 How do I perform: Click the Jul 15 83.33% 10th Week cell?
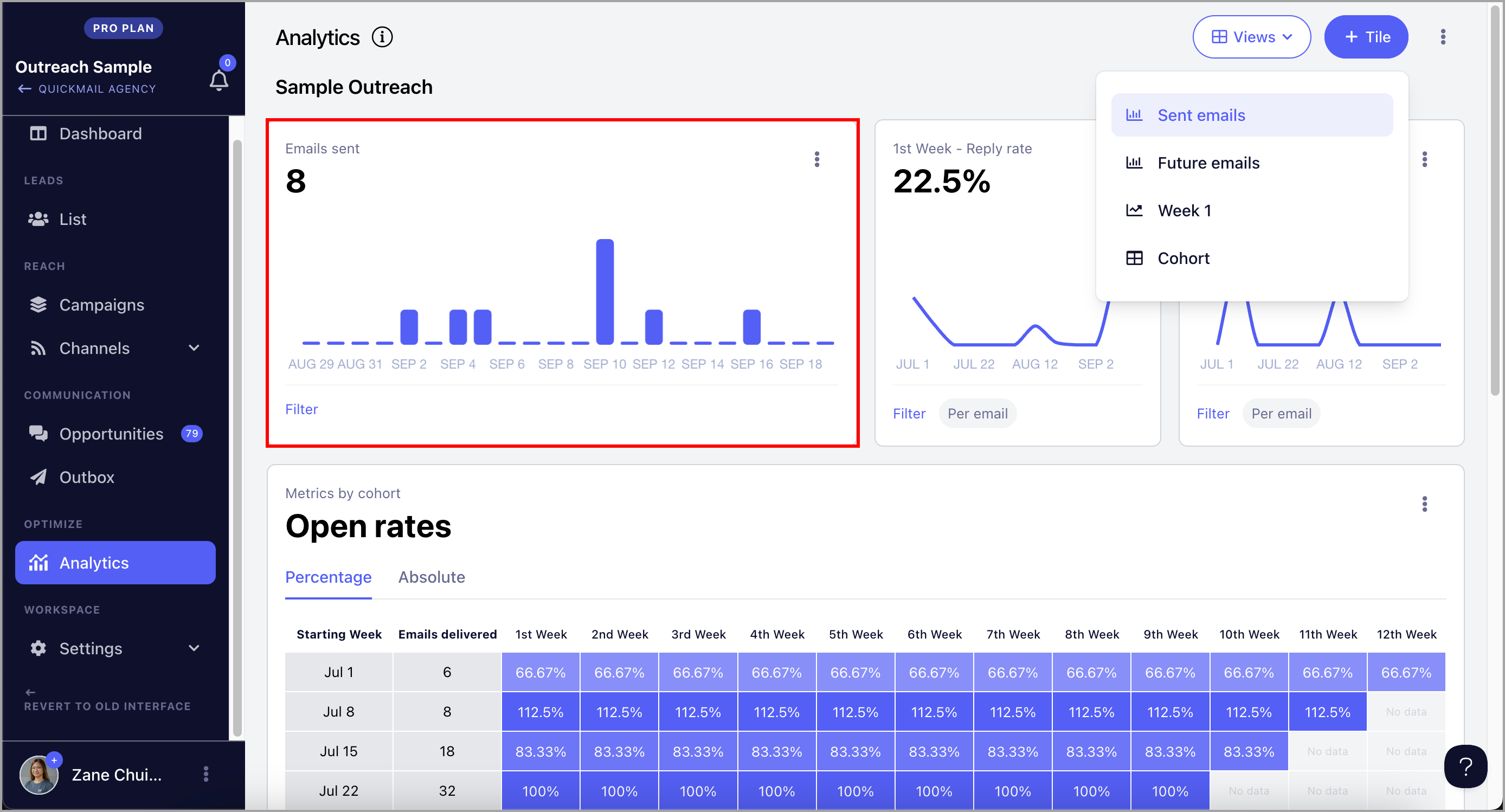(x=1249, y=751)
